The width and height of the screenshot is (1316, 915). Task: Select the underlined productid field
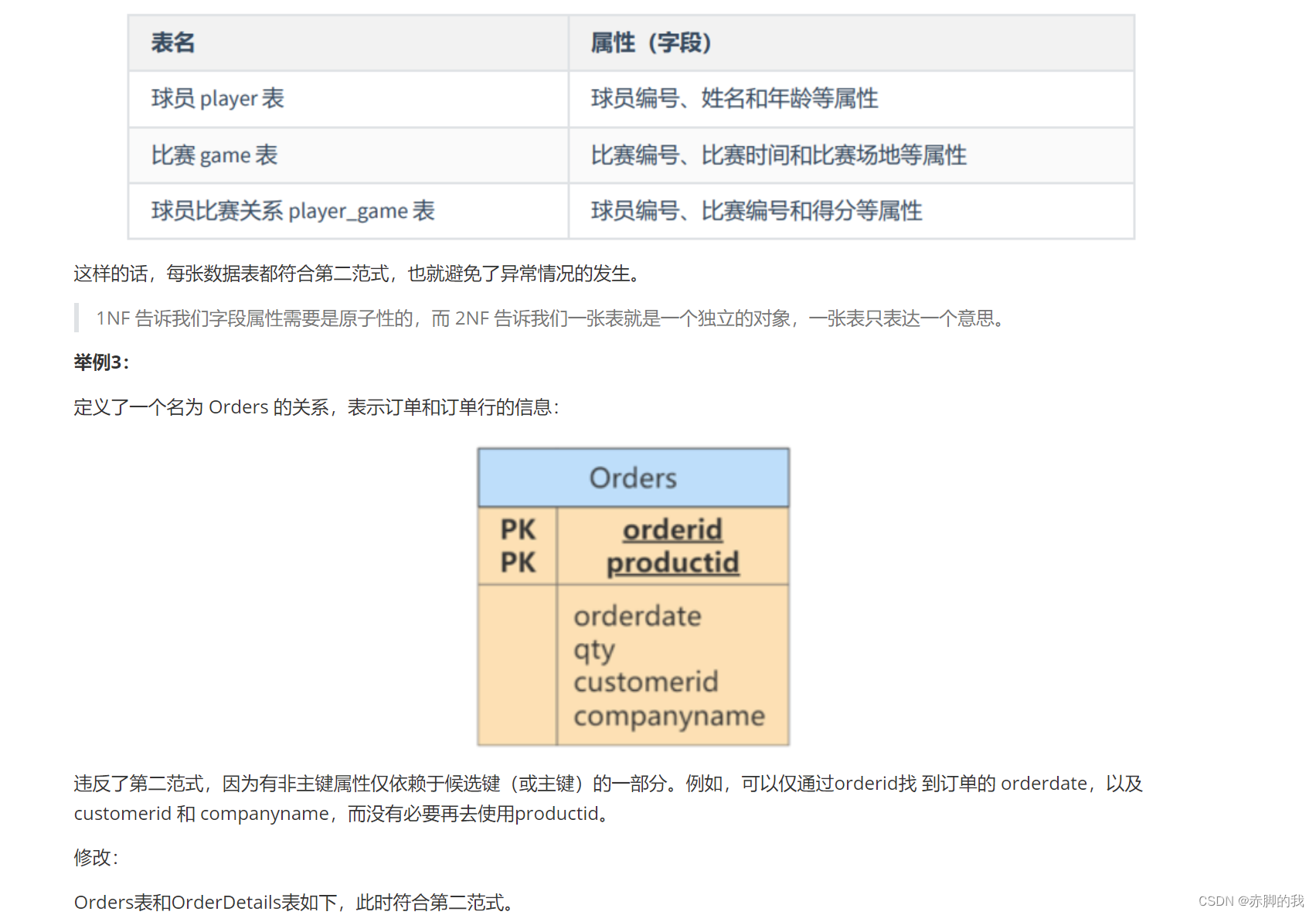673,562
